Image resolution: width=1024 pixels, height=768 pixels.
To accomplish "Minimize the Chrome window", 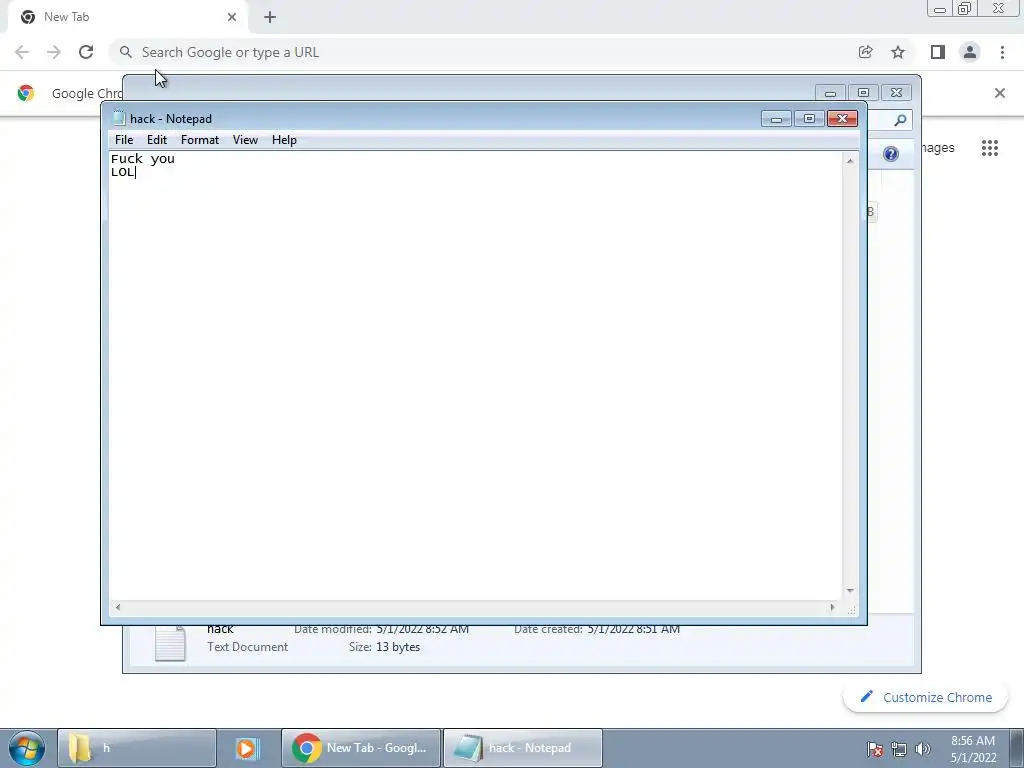I will (940, 9).
